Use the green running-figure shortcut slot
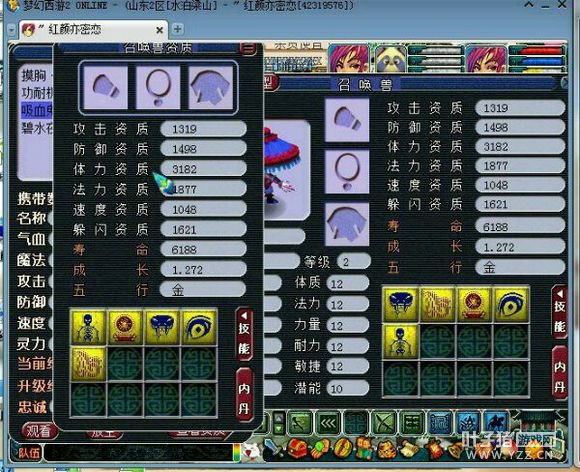The width and height of the screenshot is (580, 472). click(x=299, y=423)
